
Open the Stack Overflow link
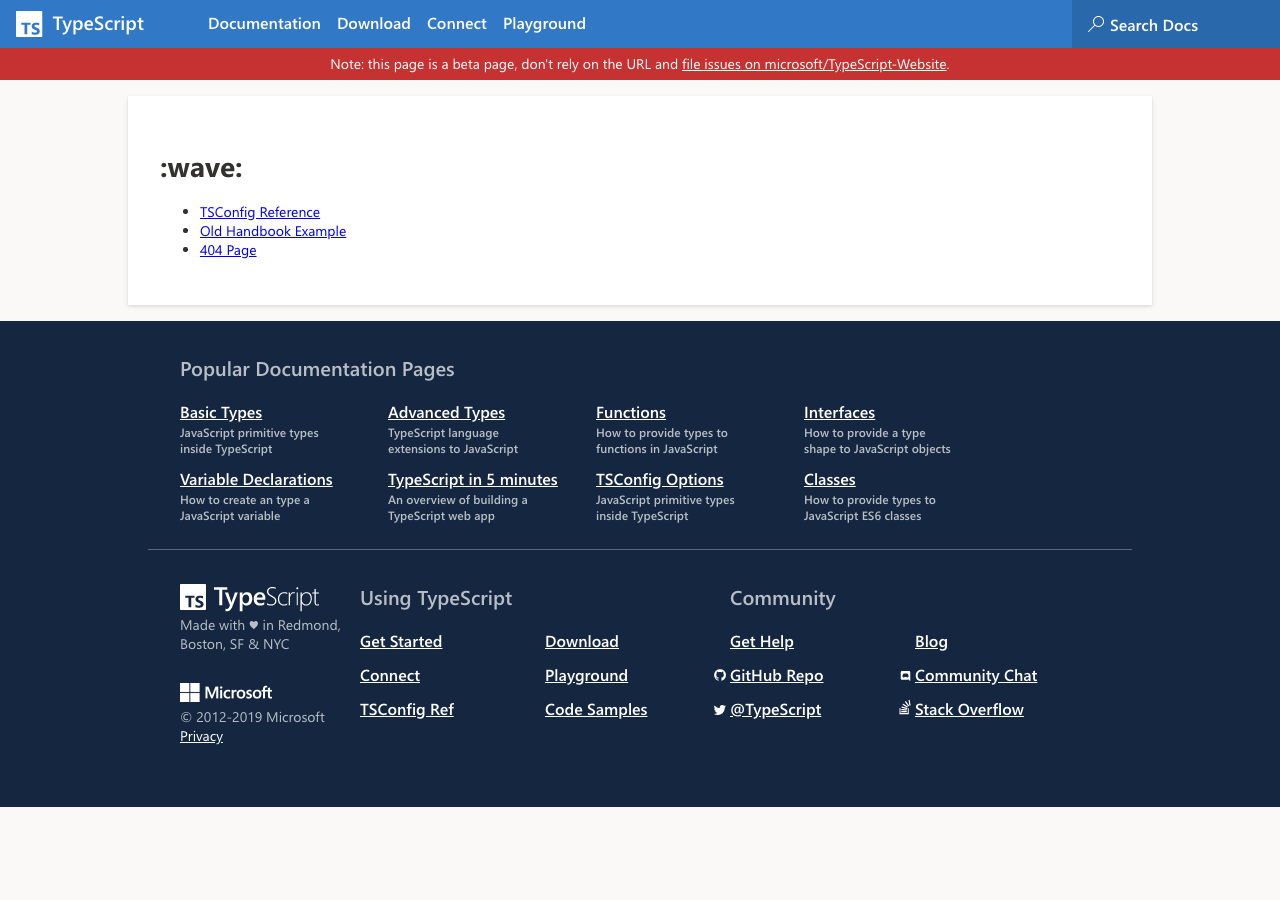click(x=969, y=709)
